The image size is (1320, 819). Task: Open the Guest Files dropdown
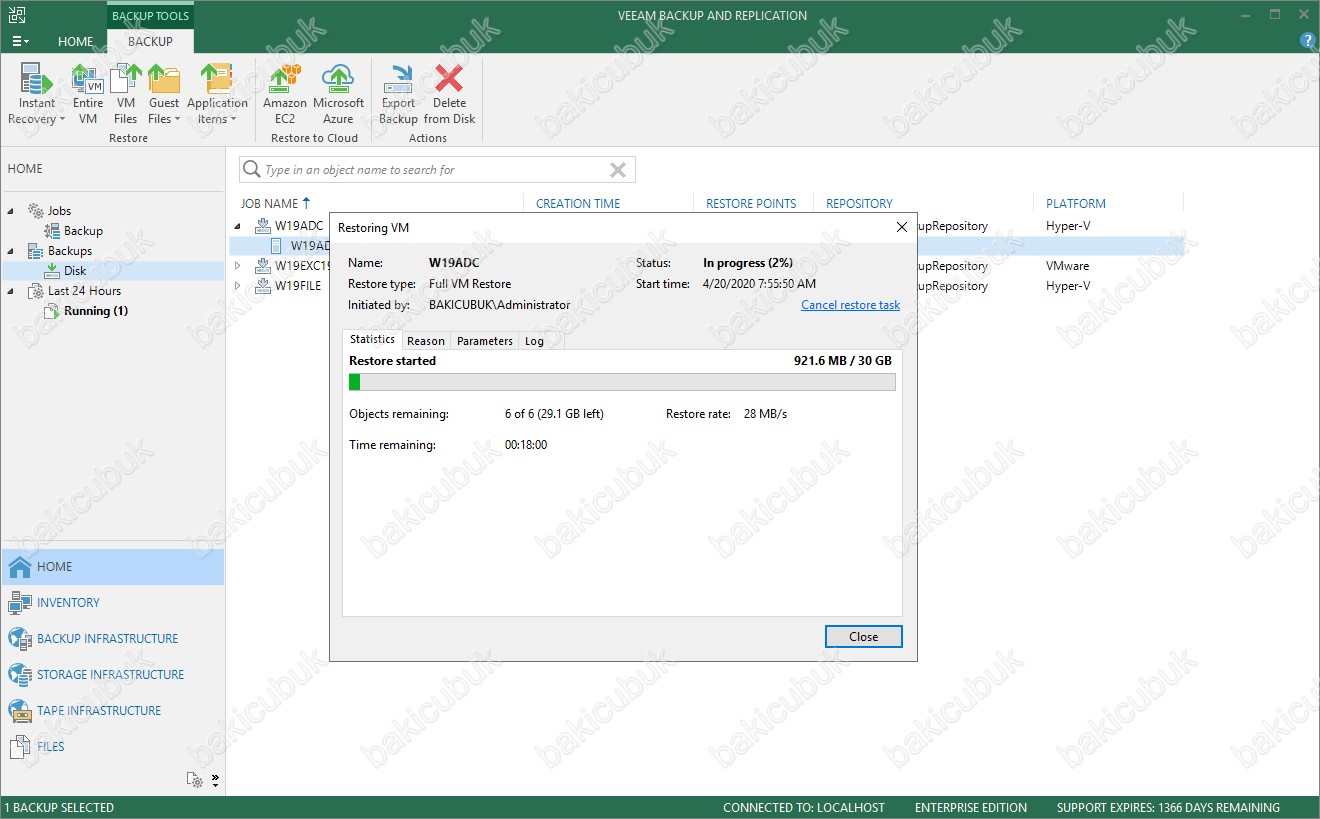click(164, 95)
